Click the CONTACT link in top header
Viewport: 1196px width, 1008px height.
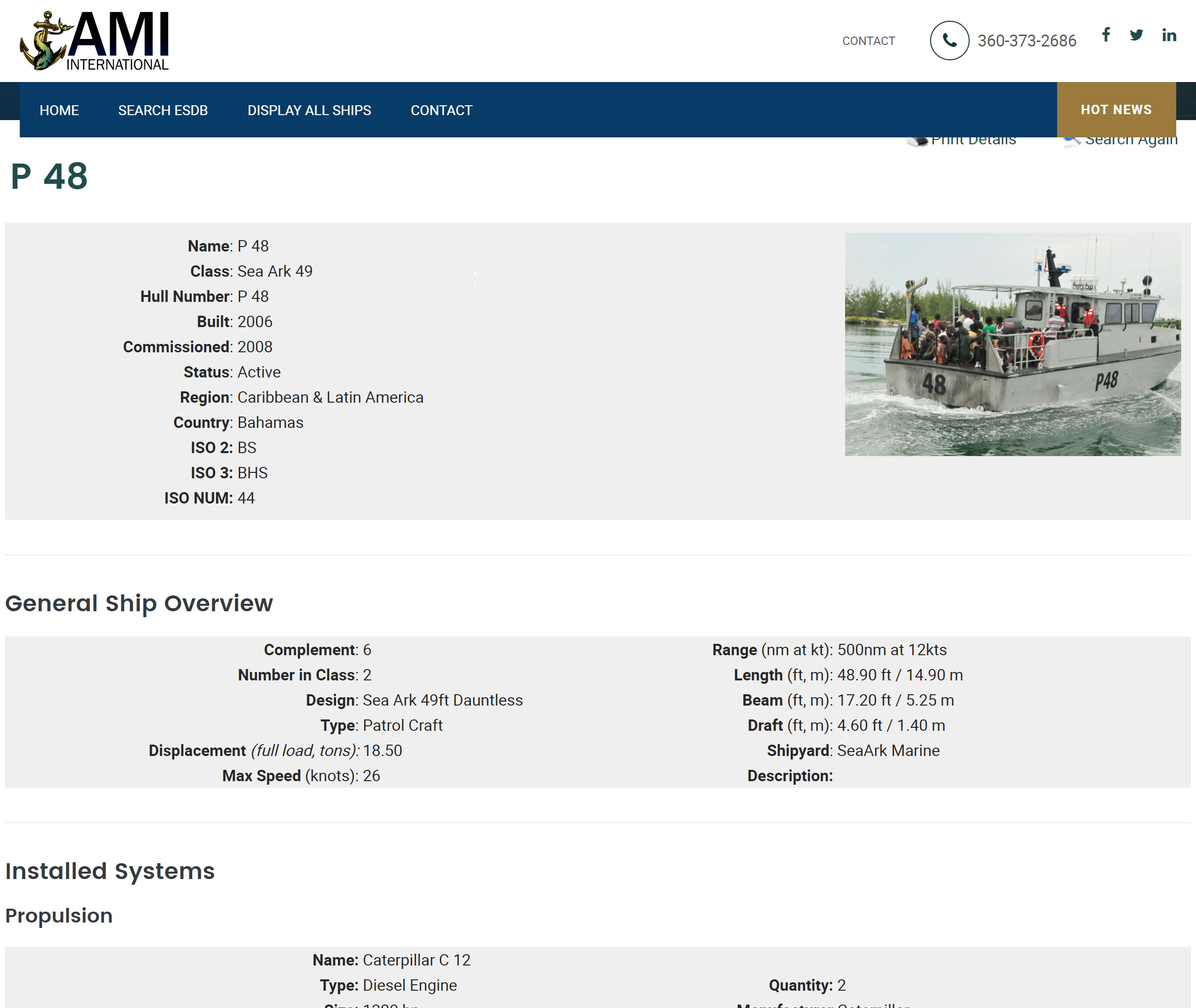pos(868,41)
